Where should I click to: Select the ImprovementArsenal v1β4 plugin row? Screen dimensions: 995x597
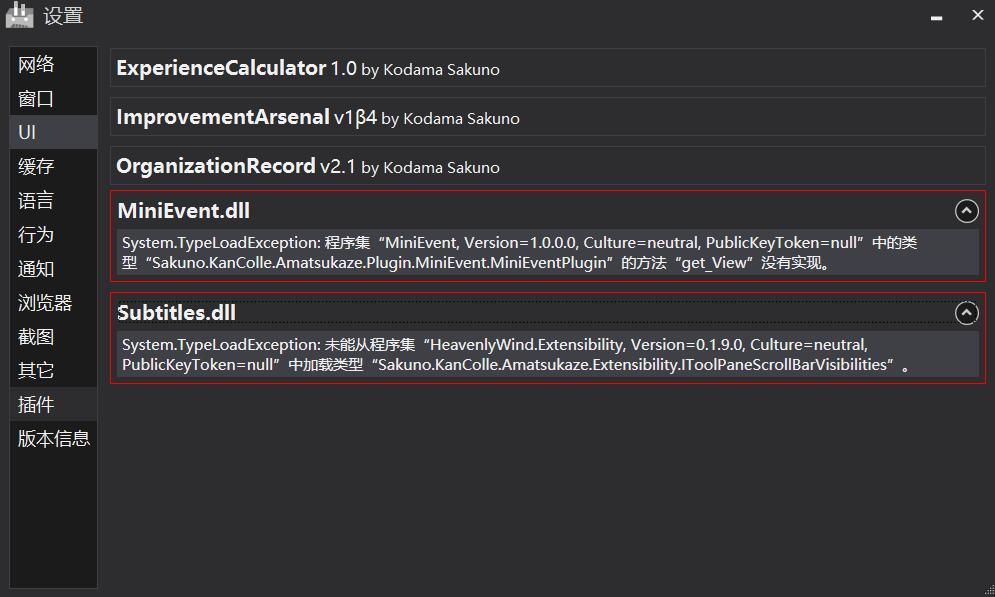click(548, 117)
